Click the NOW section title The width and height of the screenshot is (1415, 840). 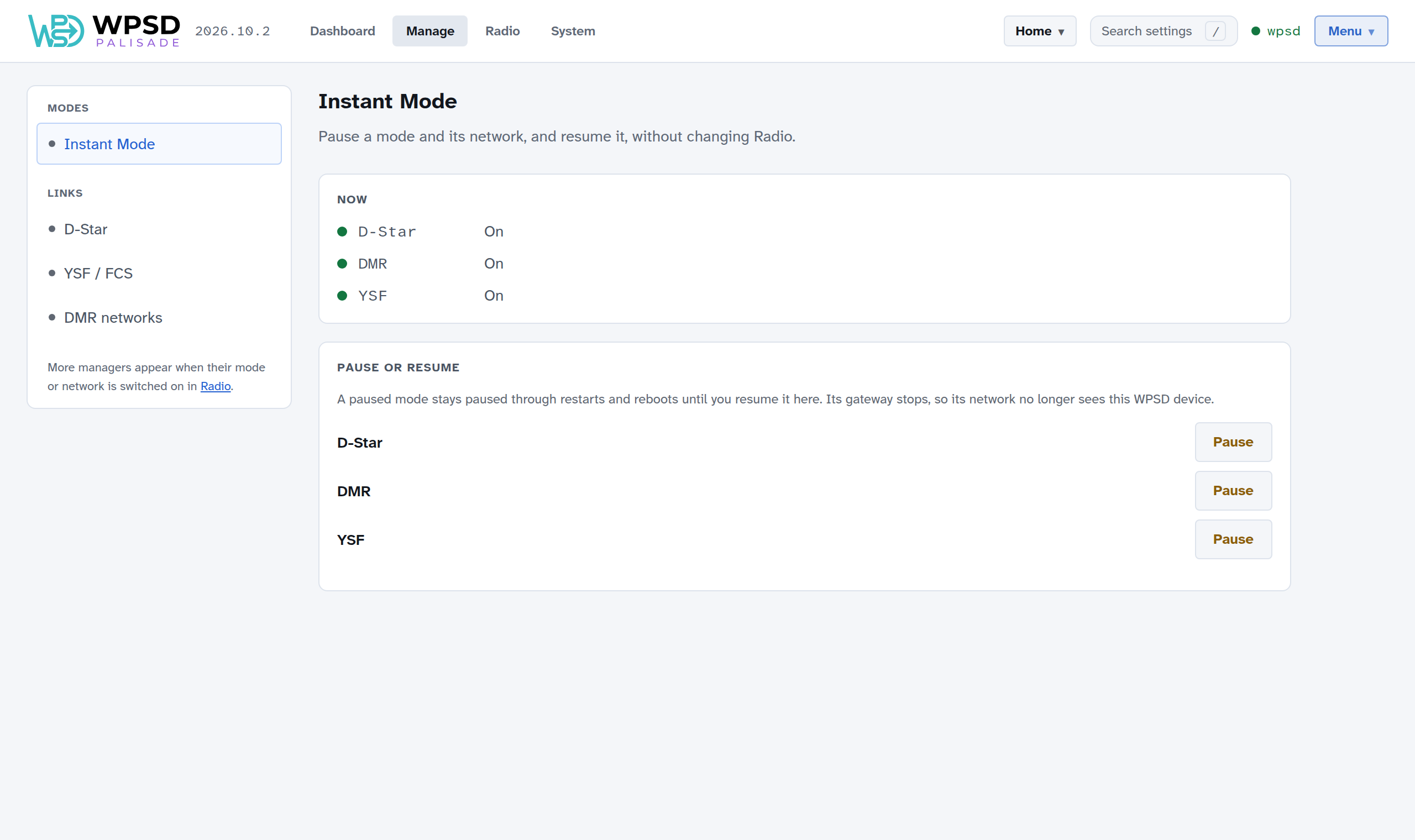coord(352,200)
